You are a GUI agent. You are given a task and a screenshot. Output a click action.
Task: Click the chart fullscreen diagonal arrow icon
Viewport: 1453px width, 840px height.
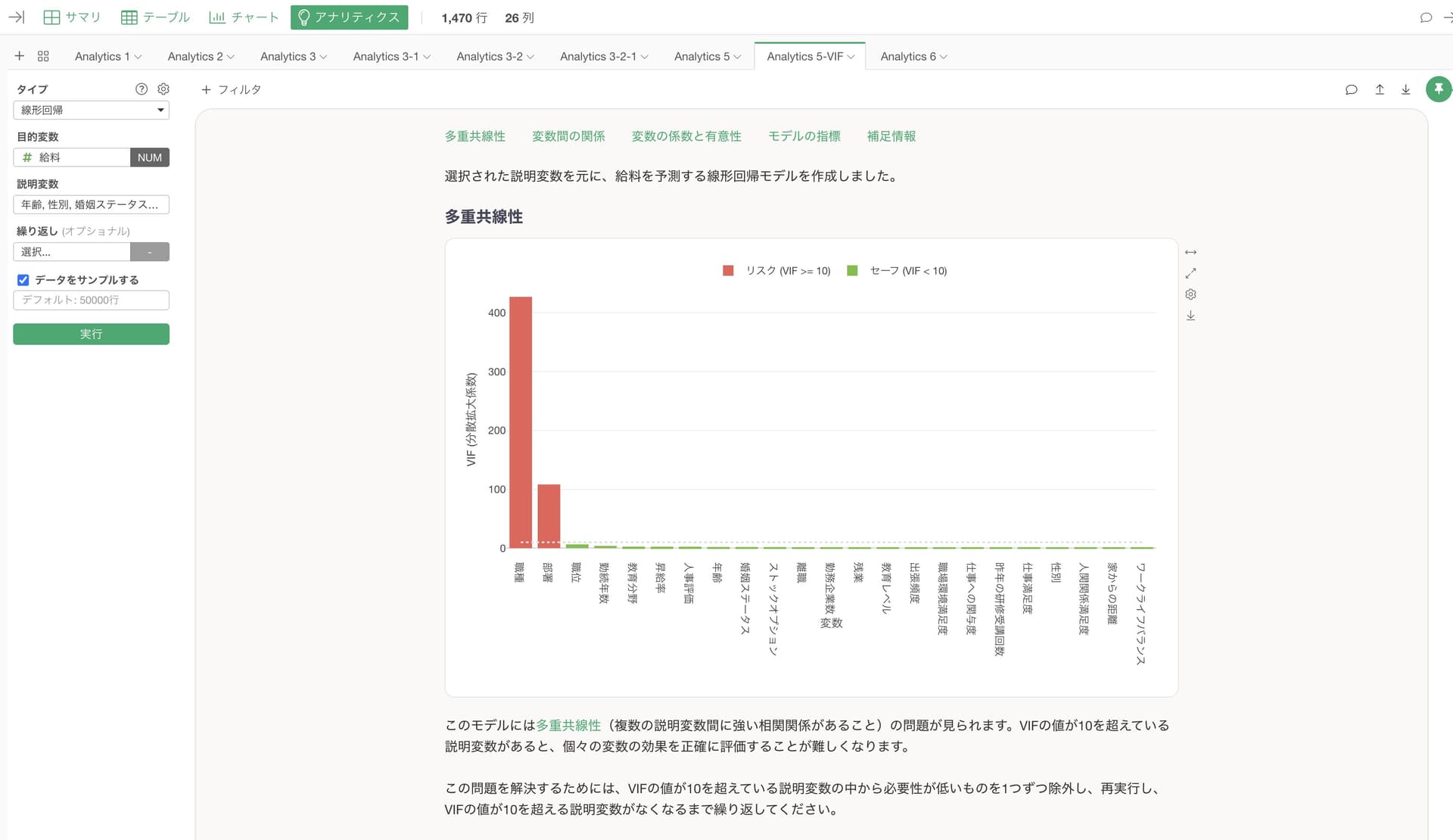(1190, 273)
